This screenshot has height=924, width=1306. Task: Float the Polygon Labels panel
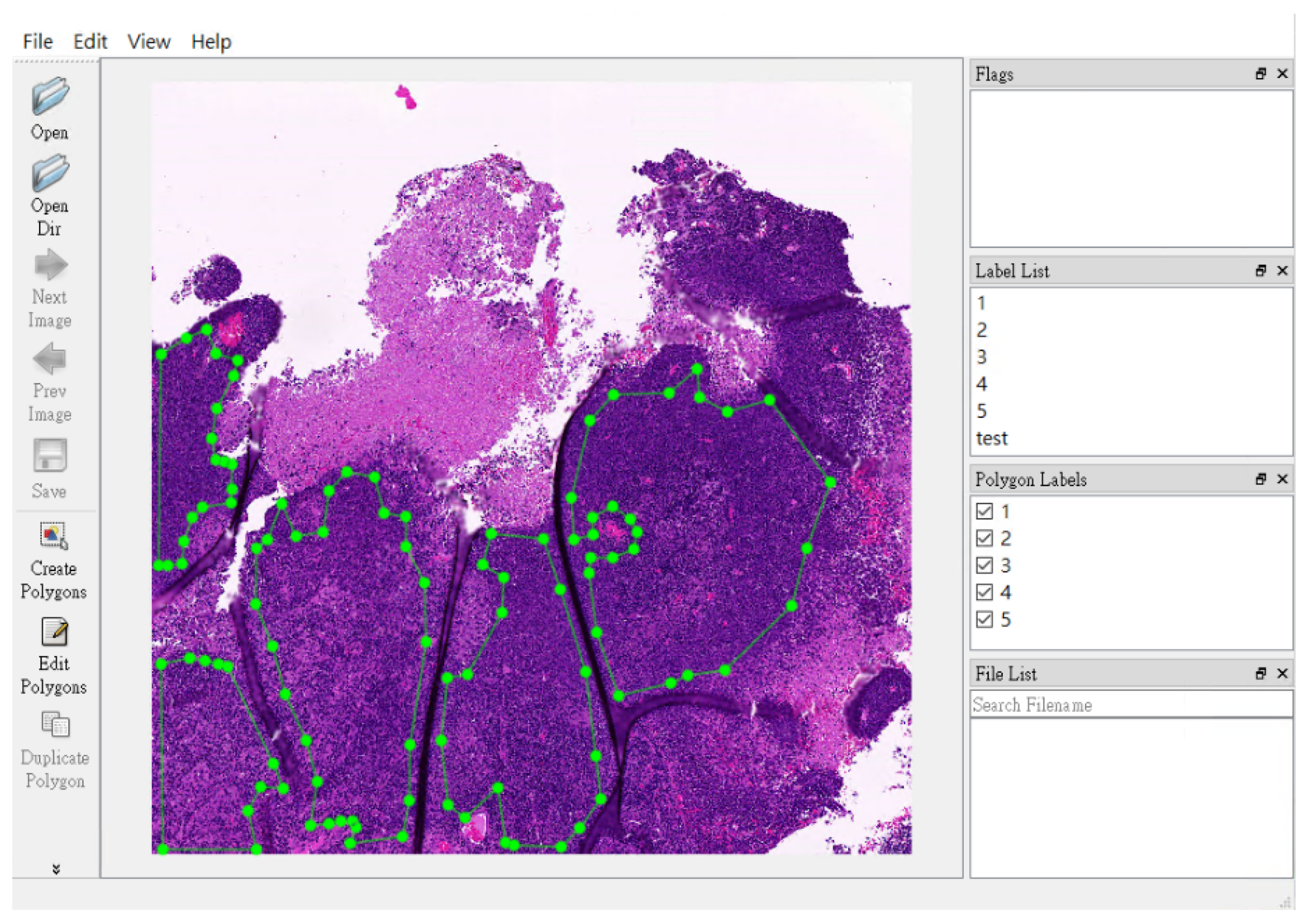[1261, 480]
